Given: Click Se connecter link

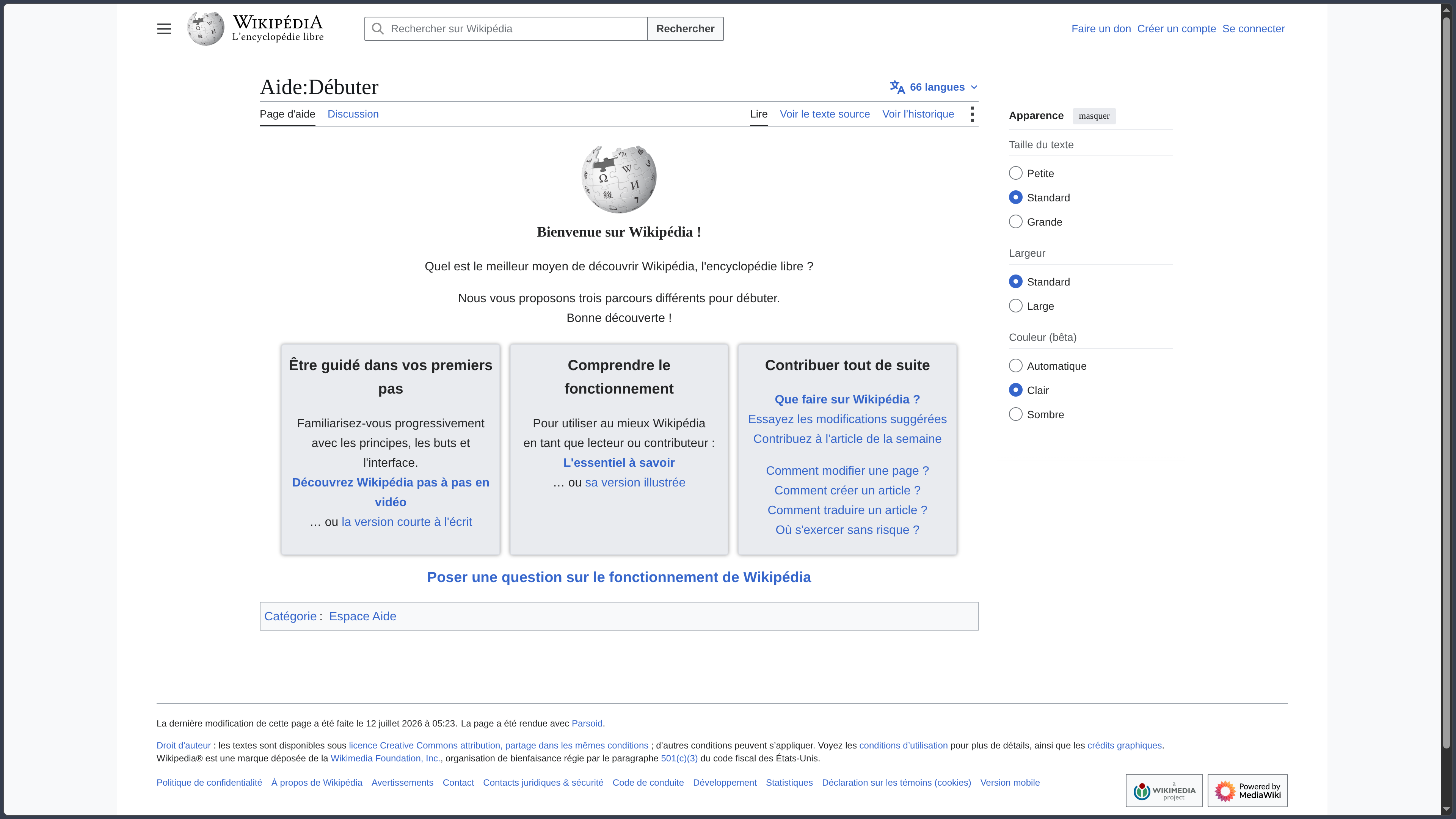Looking at the screenshot, I should (x=1253, y=29).
